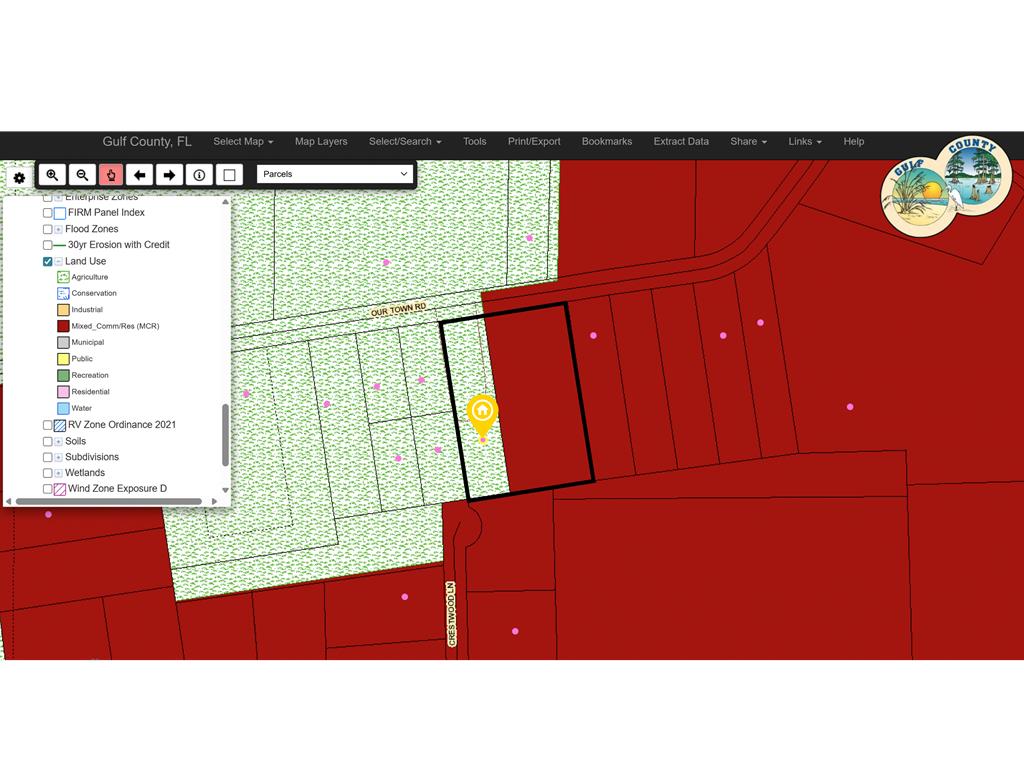The image size is (1024, 768).
Task: Click the zoom out magnifier tool
Action: (83, 175)
